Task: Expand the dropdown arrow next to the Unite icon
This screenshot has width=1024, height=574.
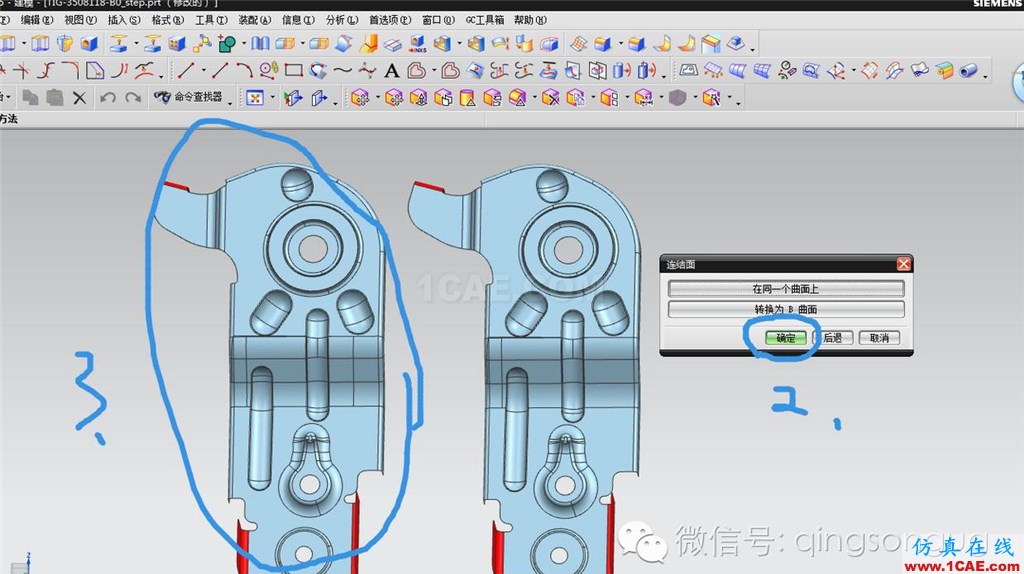Action: click(x=244, y=44)
